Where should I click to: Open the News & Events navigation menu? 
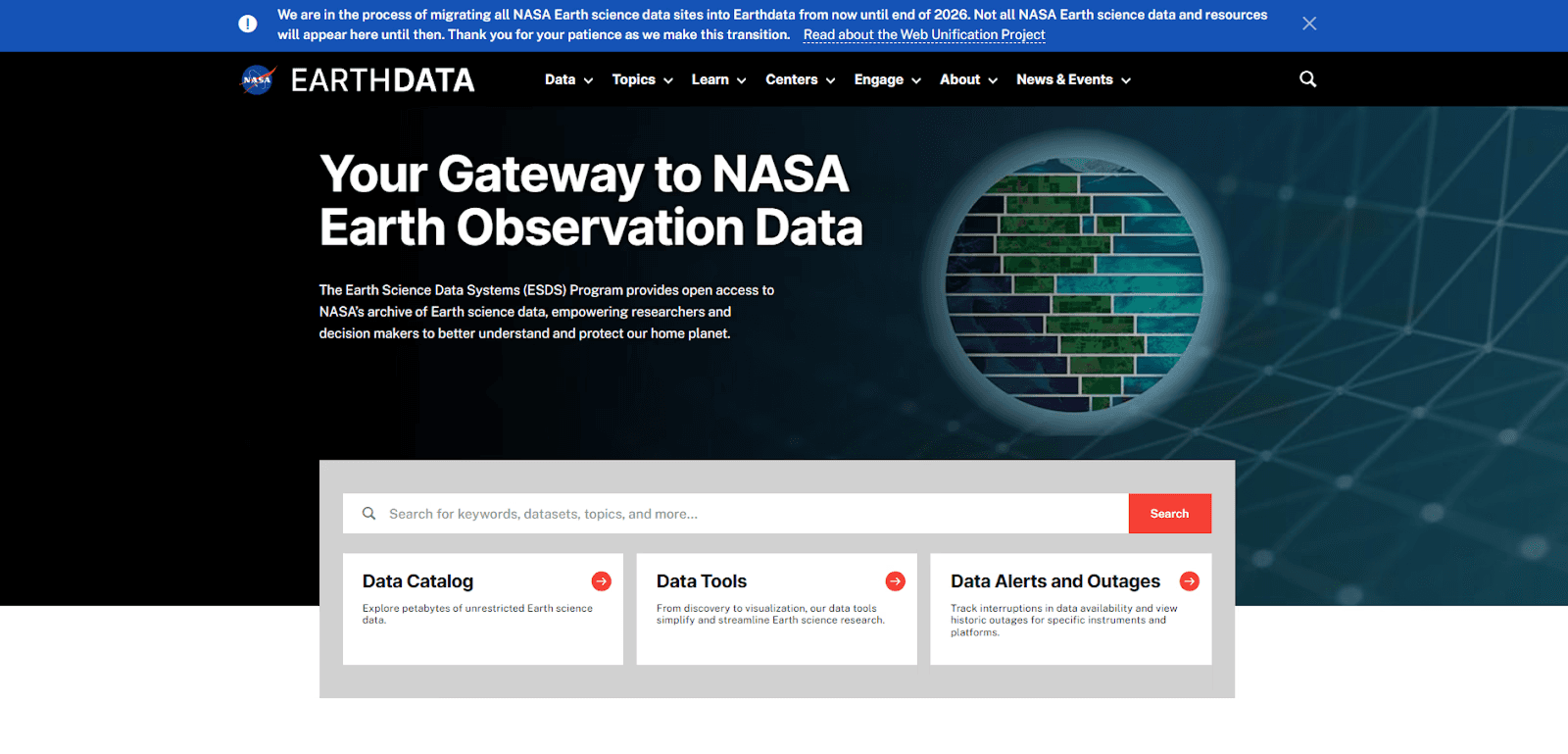pyautogui.click(x=1064, y=79)
